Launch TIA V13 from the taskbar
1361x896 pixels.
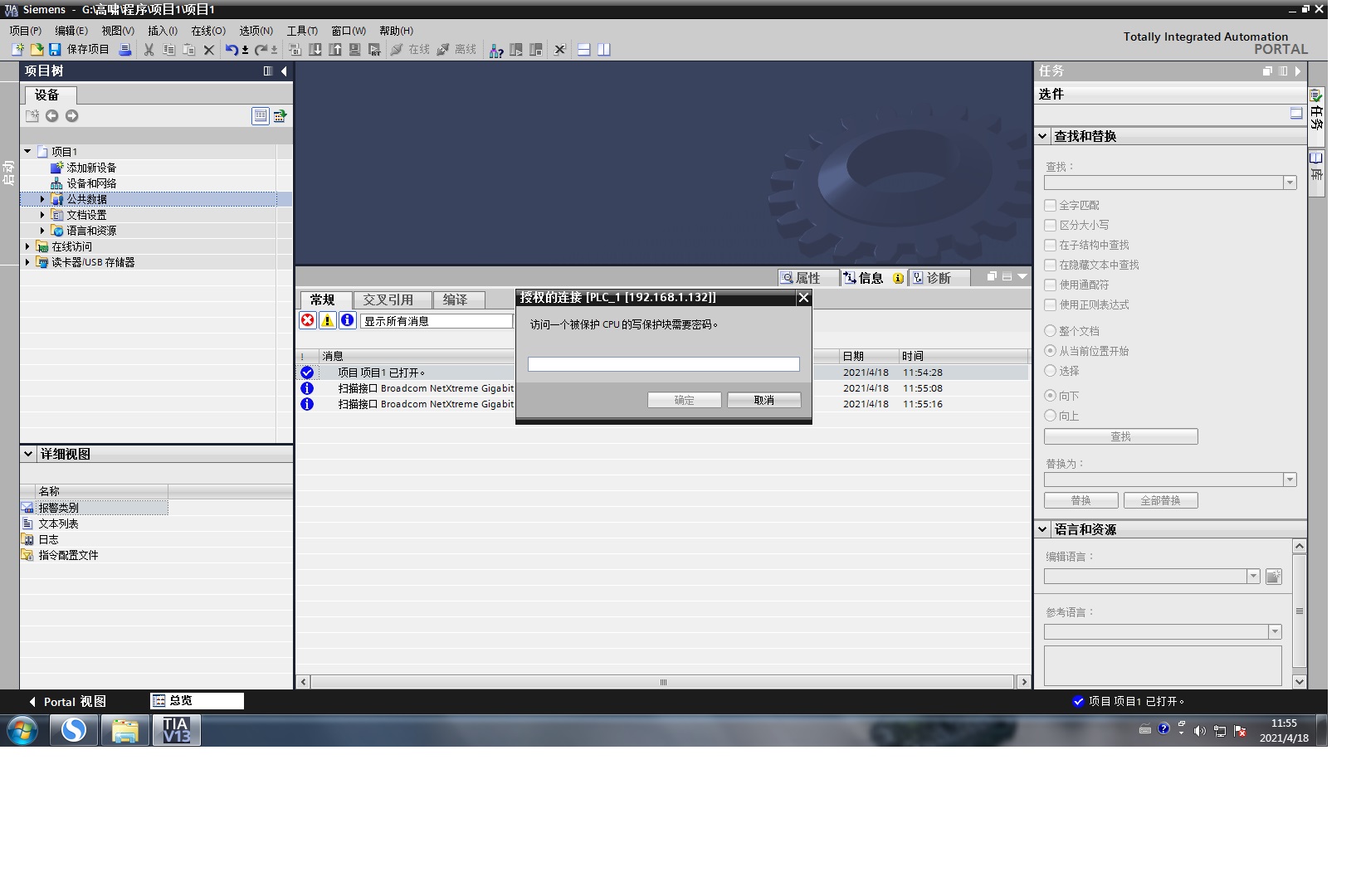click(176, 731)
